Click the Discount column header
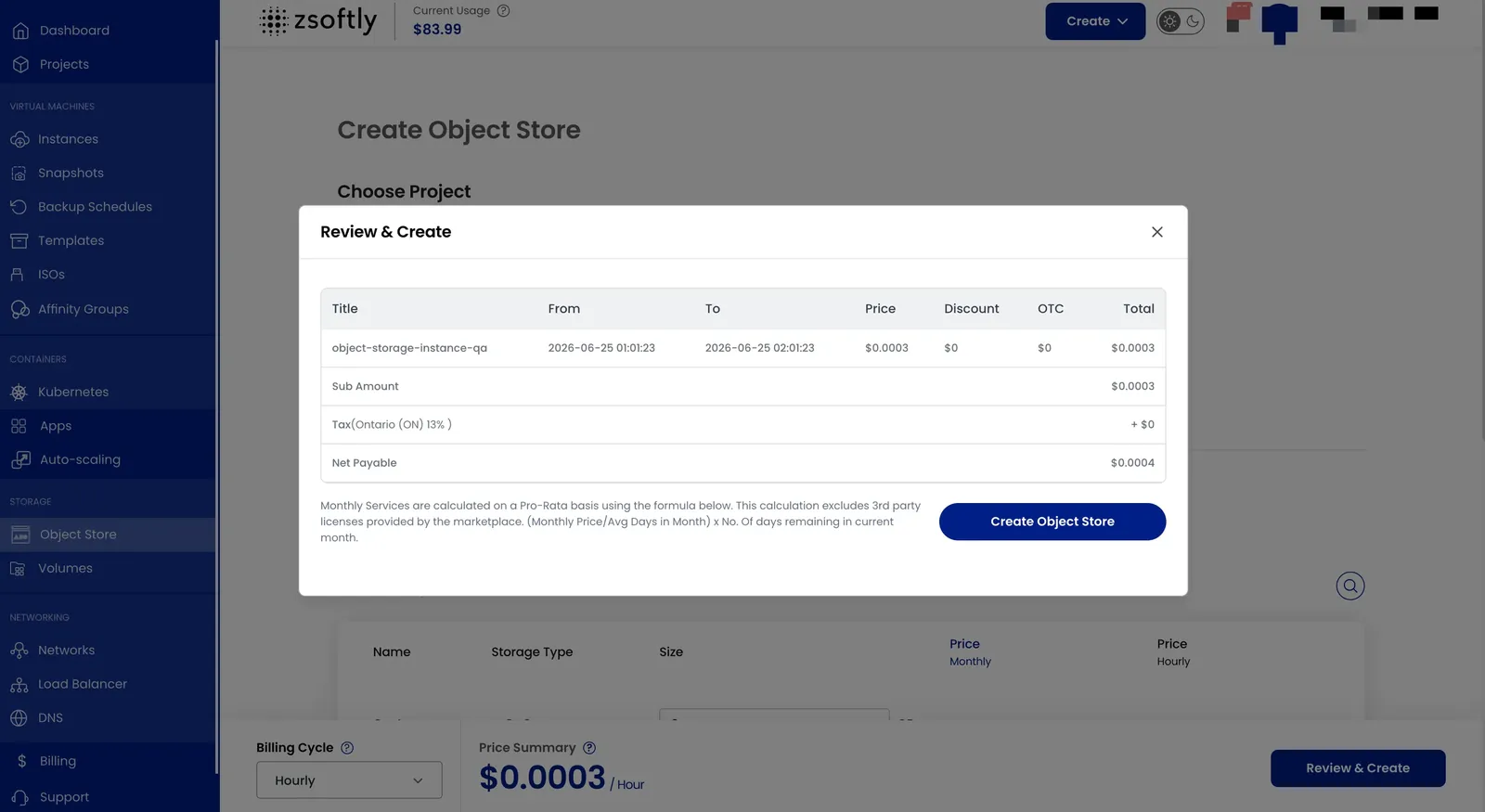This screenshot has width=1485, height=812. tap(972, 309)
